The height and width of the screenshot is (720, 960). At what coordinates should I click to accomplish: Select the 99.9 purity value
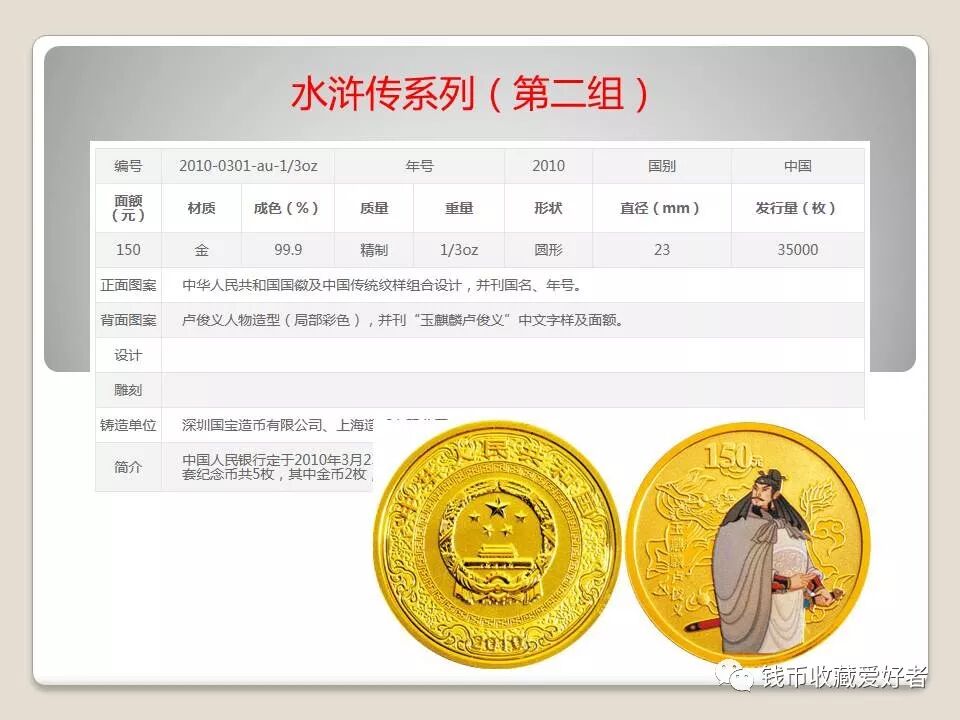coord(288,250)
